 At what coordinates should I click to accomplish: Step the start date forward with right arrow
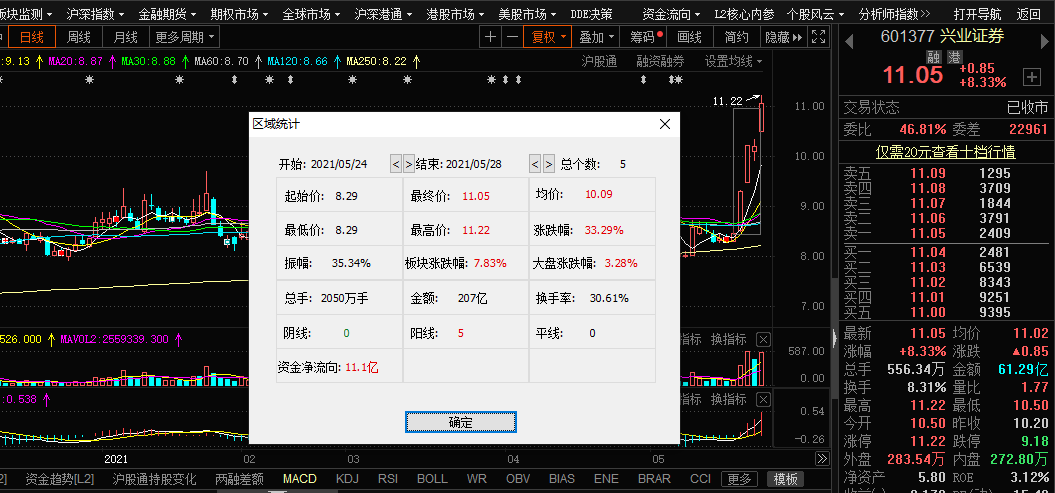coord(408,164)
